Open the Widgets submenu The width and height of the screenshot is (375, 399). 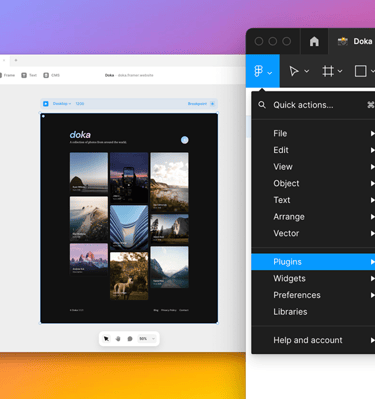(x=313, y=278)
